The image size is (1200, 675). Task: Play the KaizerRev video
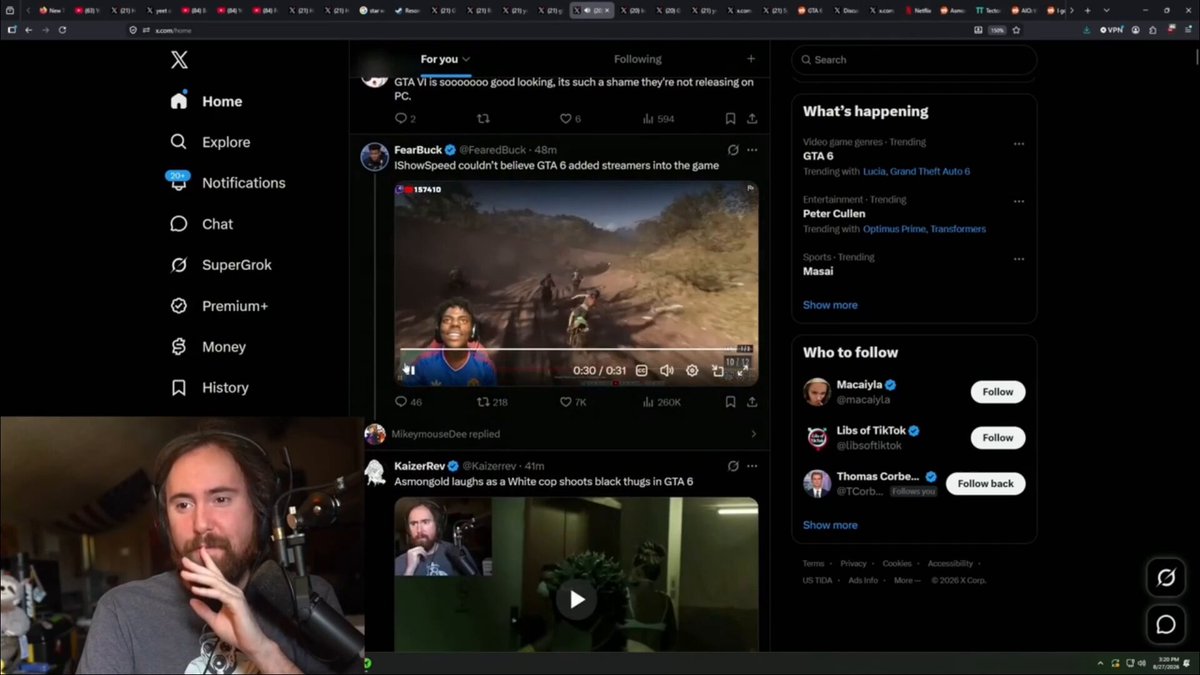[576, 599]
